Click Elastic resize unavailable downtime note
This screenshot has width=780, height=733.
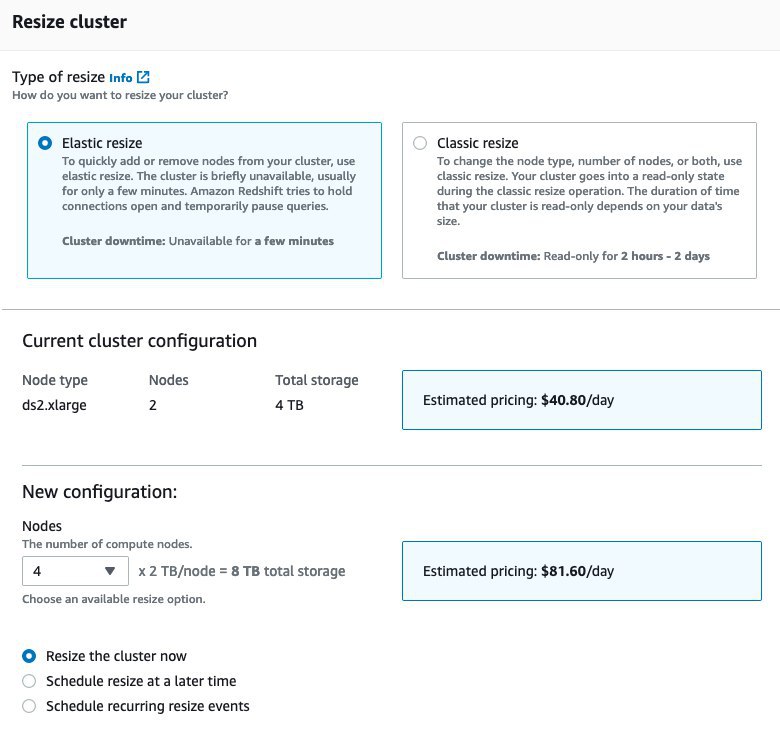tap(197, 241)
